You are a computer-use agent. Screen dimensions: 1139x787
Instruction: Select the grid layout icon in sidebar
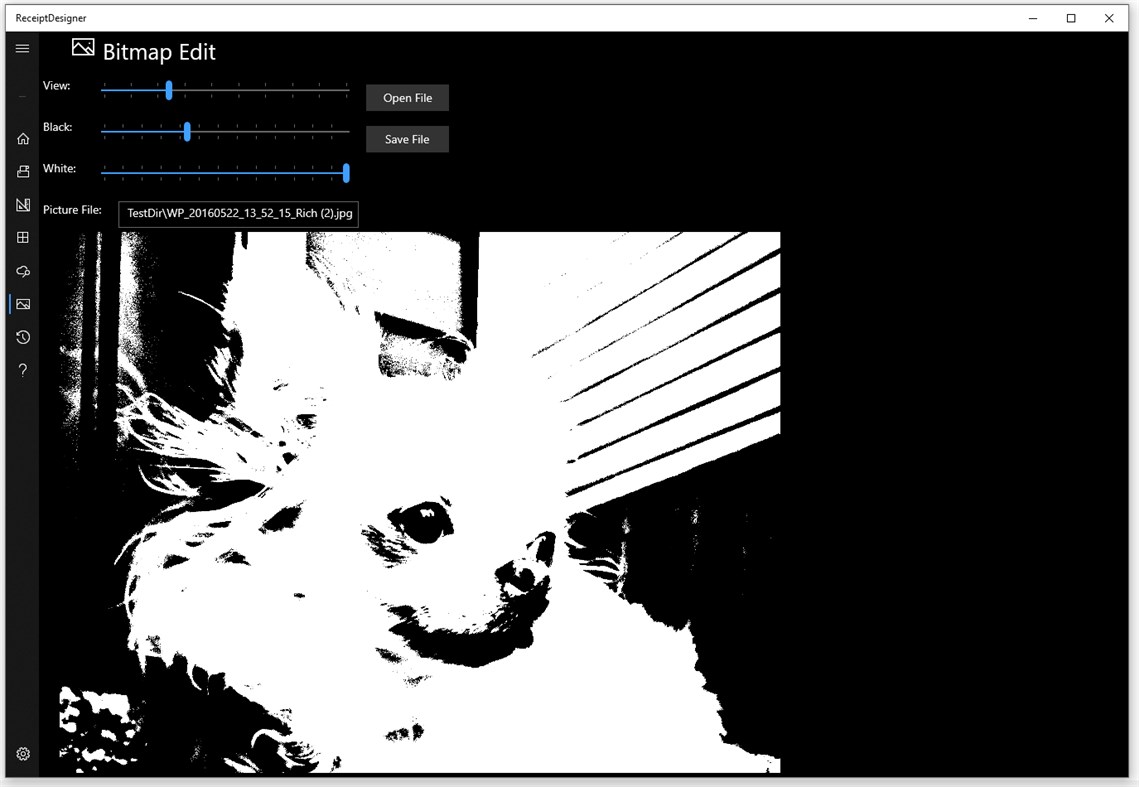(22, 237)
